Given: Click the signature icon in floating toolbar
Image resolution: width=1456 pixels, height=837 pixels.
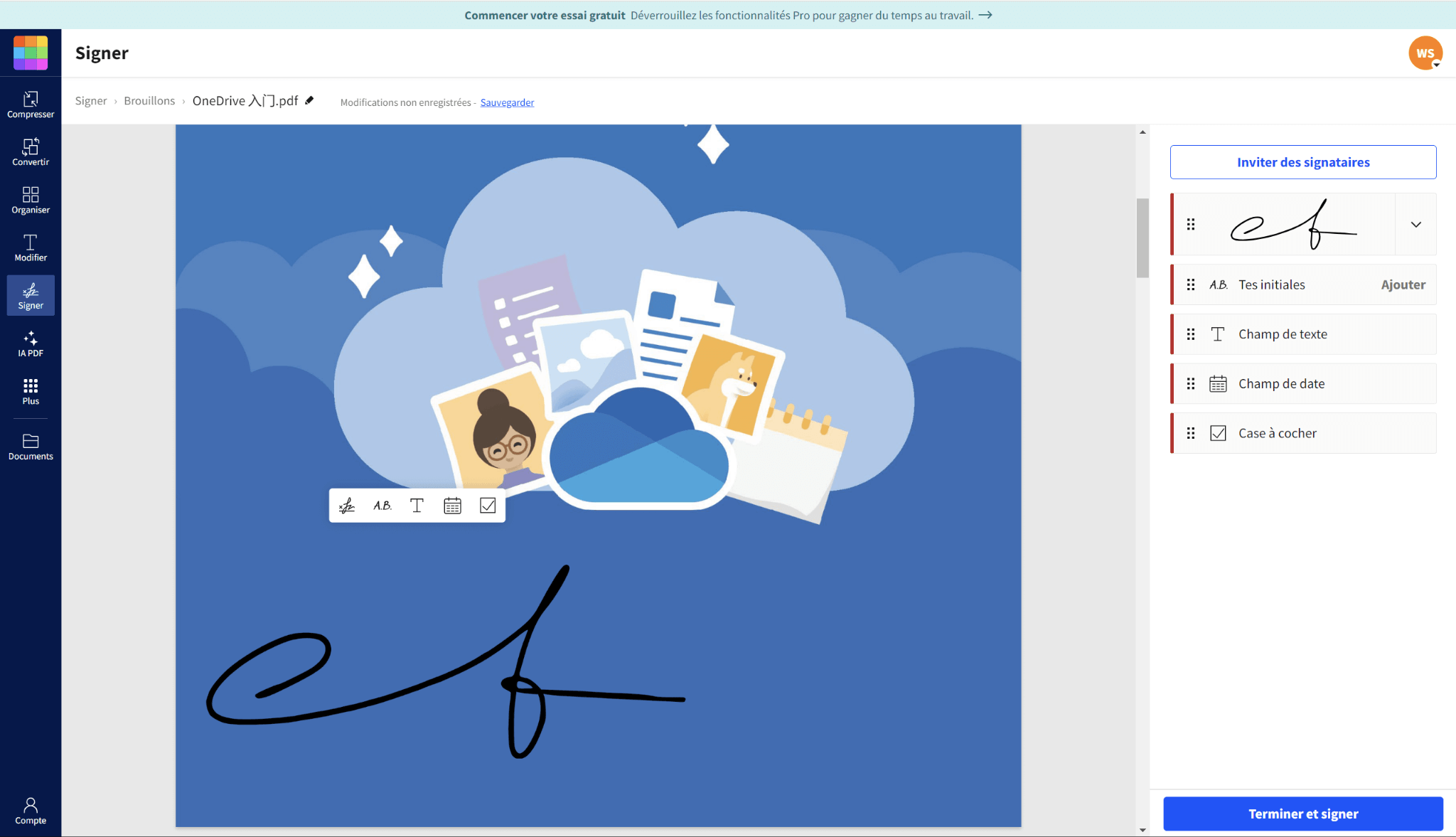Looking at the screenshot, I should coord(347,506).
